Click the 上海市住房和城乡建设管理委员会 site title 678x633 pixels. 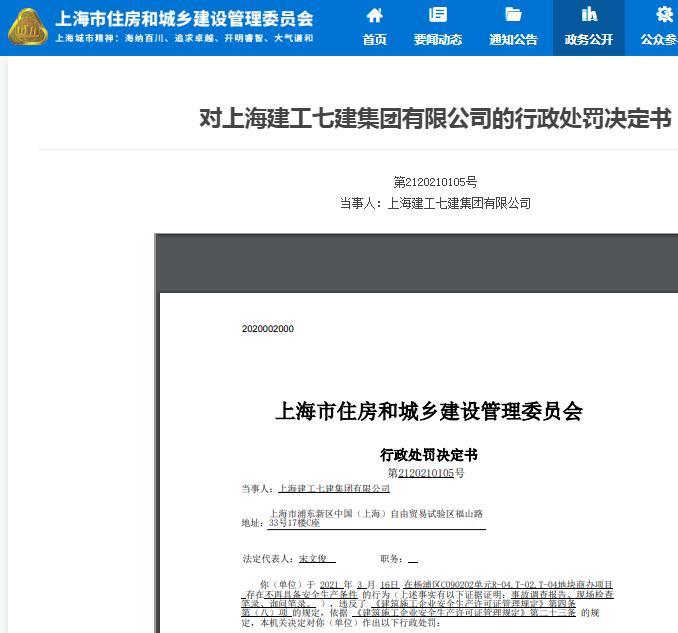[185, 19]
